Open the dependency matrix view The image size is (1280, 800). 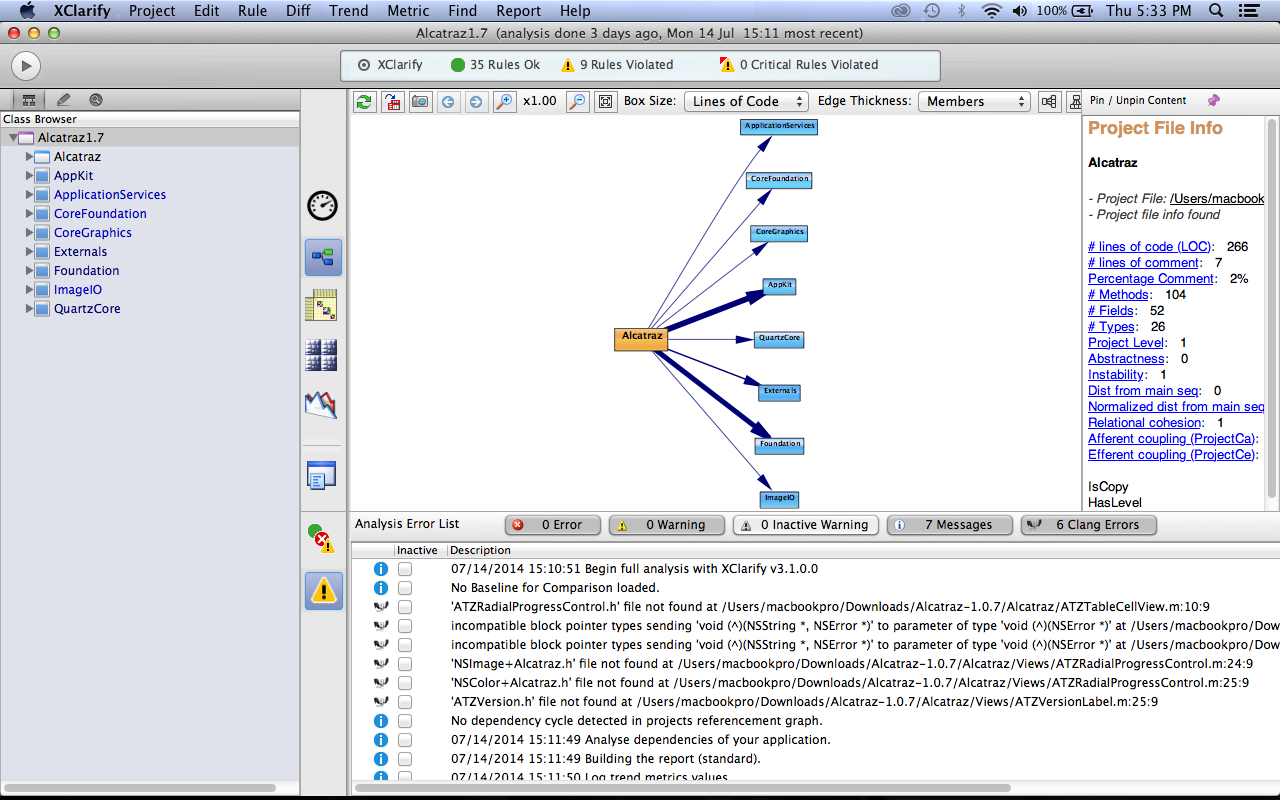coord(321,305)
